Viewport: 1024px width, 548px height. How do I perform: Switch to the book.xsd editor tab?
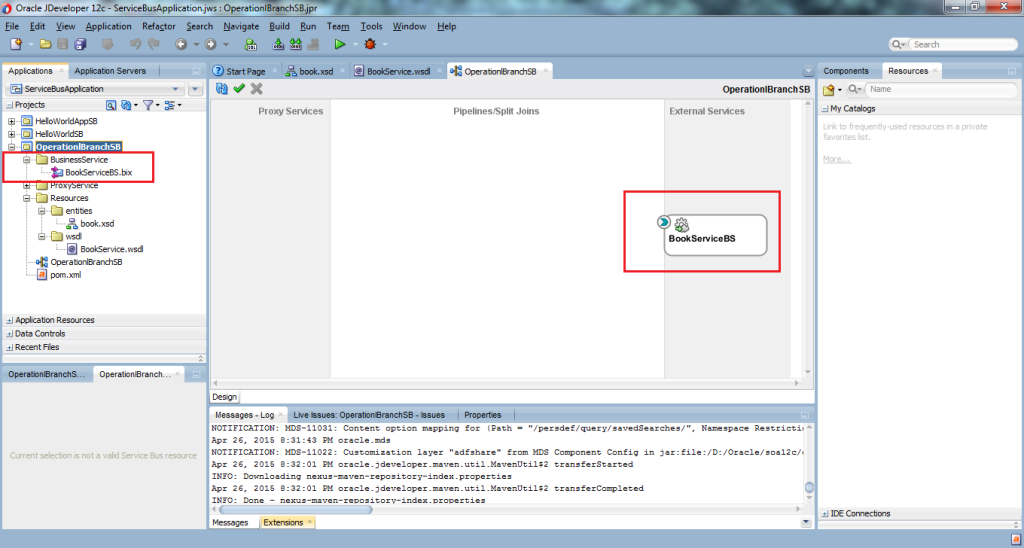(316, 71)
